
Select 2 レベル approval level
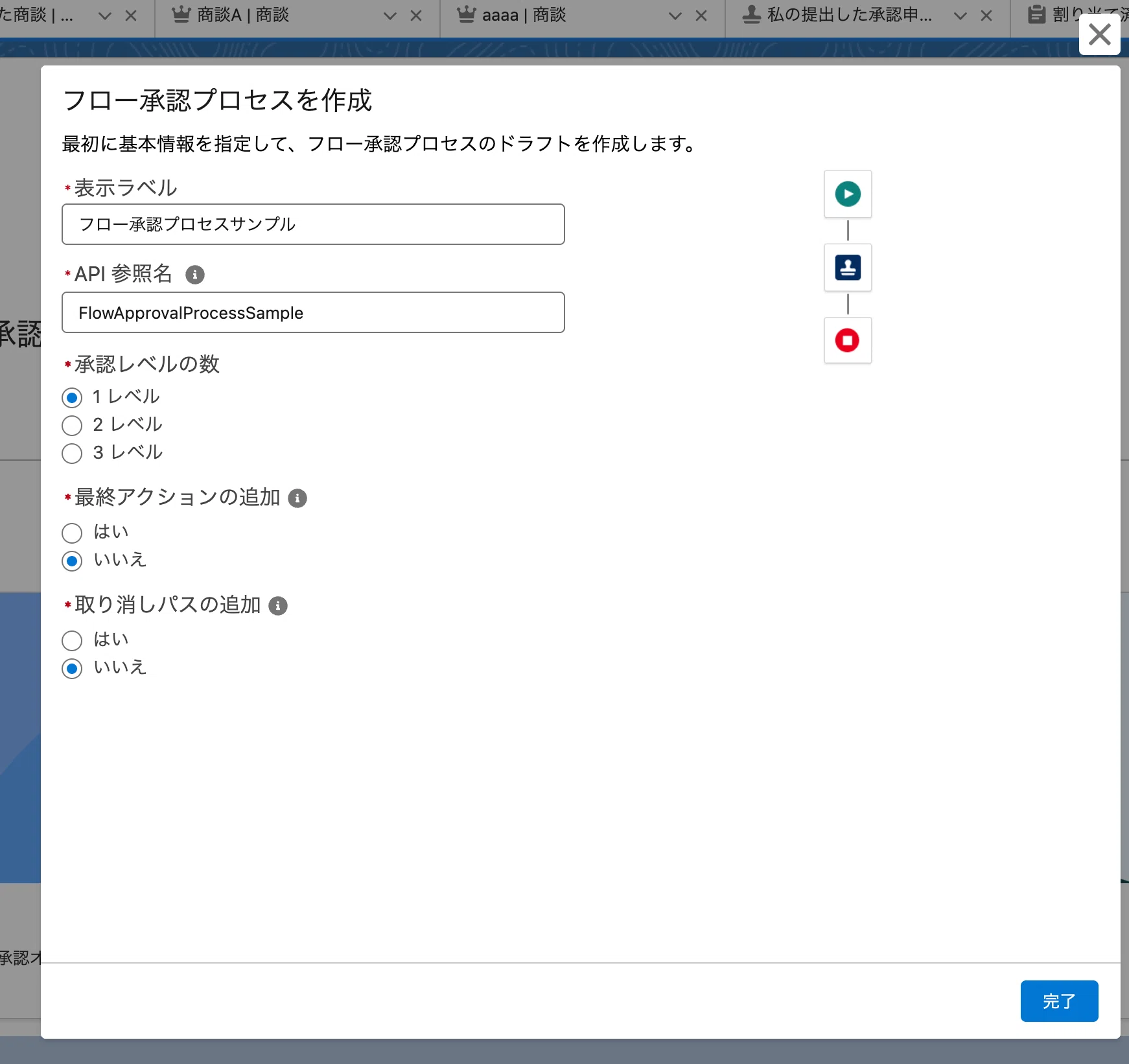point(72,425)
